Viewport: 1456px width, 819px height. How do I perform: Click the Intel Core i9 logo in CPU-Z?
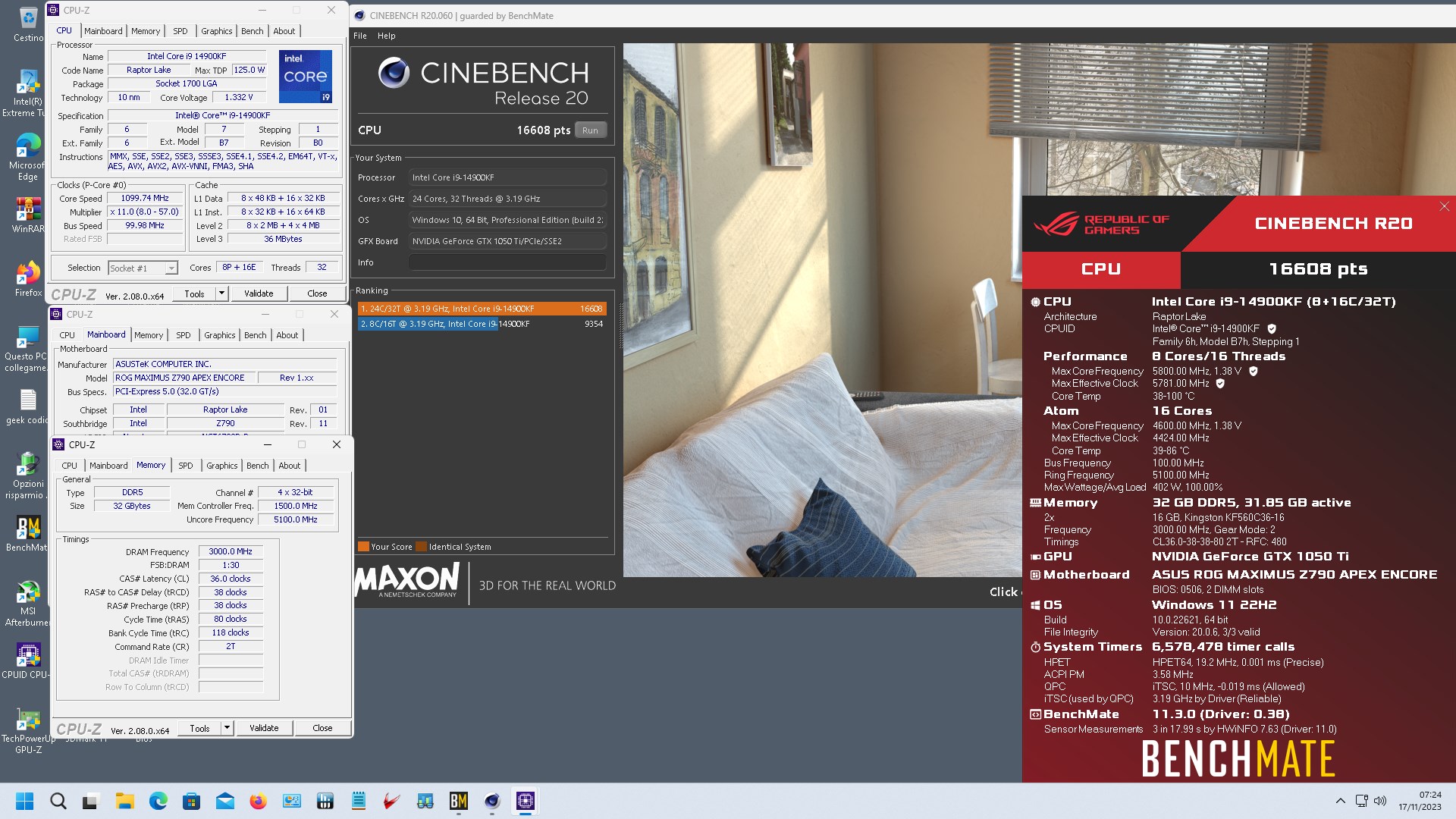coord(306,77)
